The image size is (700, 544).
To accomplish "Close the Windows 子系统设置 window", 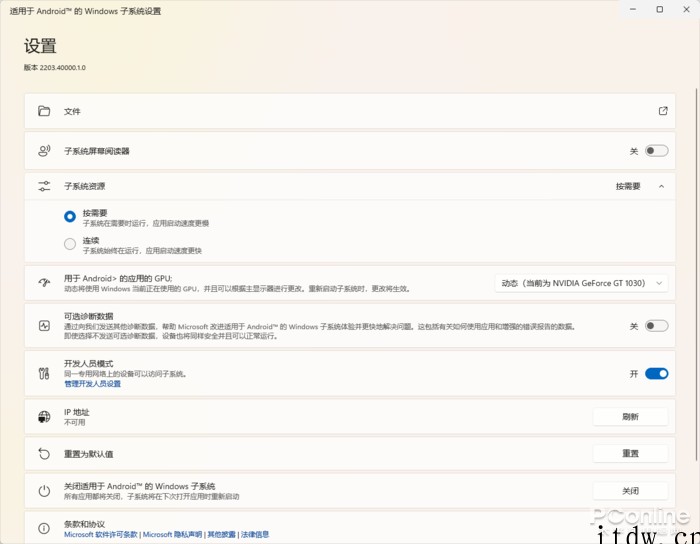I will 686,9.
